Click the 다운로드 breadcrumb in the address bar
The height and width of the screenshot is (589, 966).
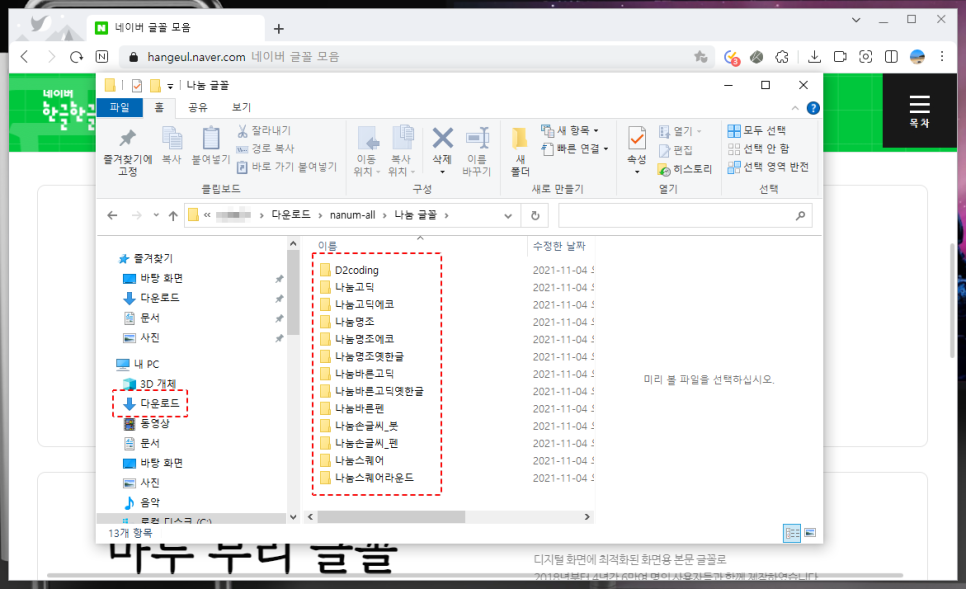(x=291, y=215)
